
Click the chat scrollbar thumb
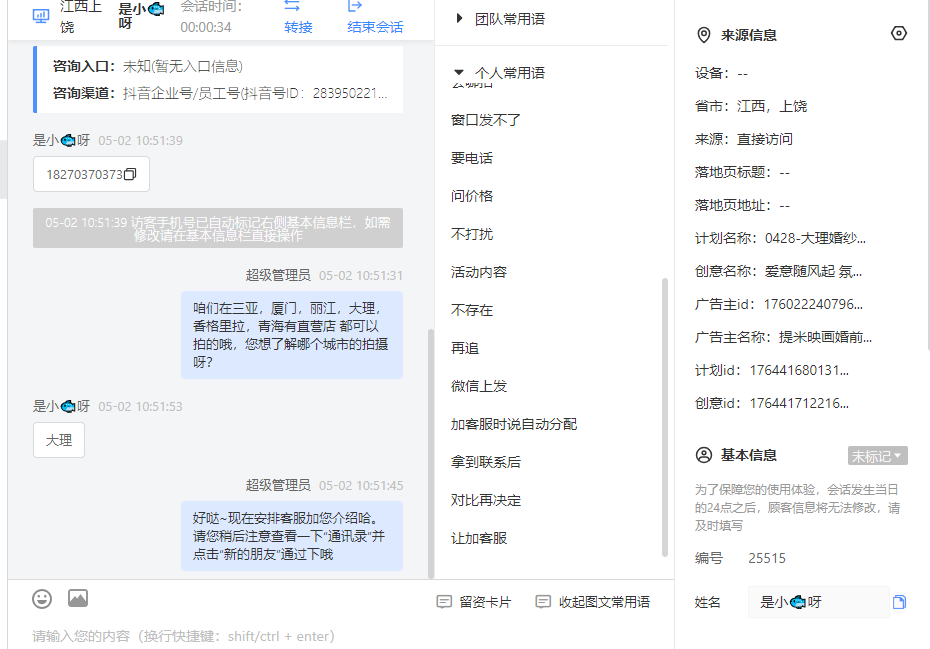tap(431, 453)
